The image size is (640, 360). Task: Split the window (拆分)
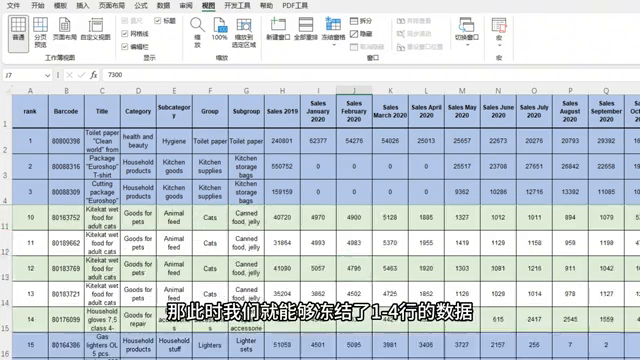(x=361, y=21)
